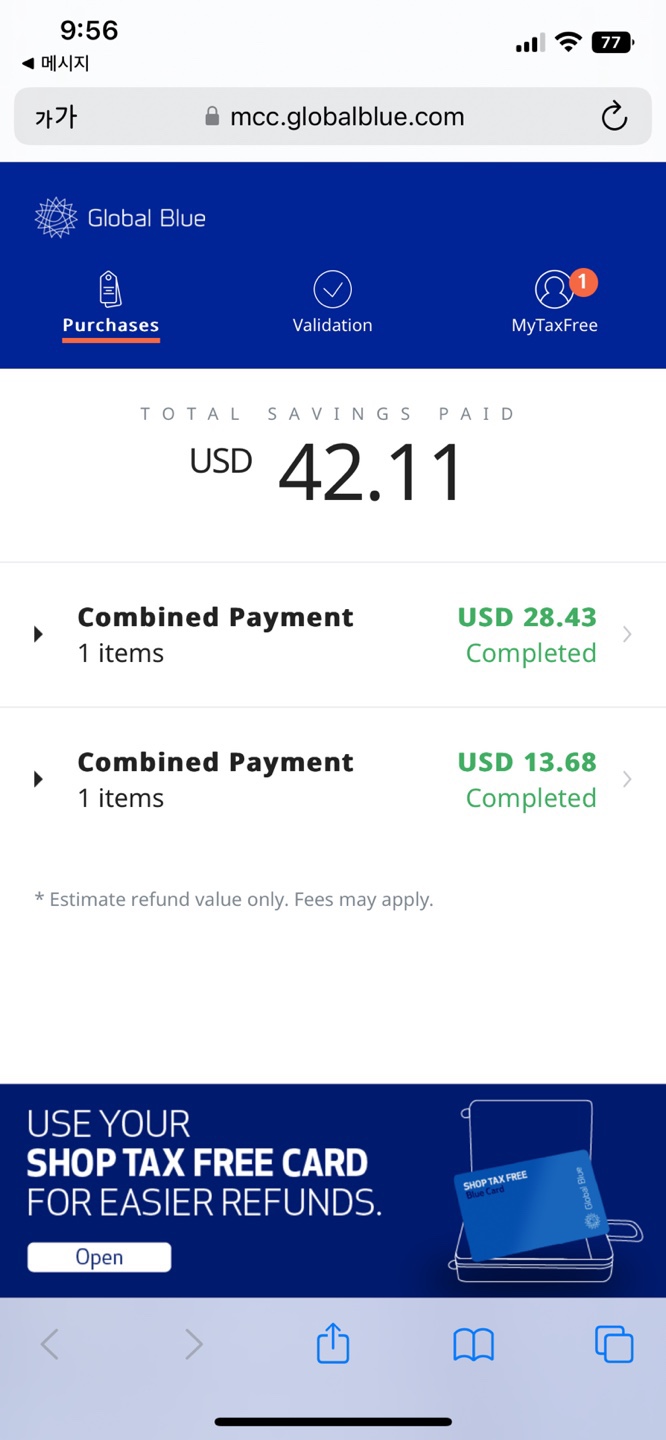Screen dimensions: 666x1440
Task: Open details chevron for USD 13.68 payment
Action: pos(627,779)
